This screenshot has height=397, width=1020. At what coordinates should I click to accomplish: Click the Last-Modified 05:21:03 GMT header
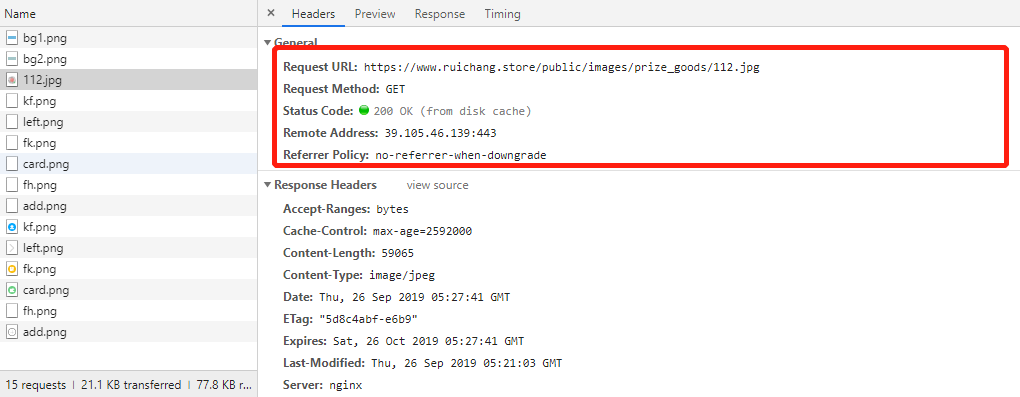[x=422, y=363]
